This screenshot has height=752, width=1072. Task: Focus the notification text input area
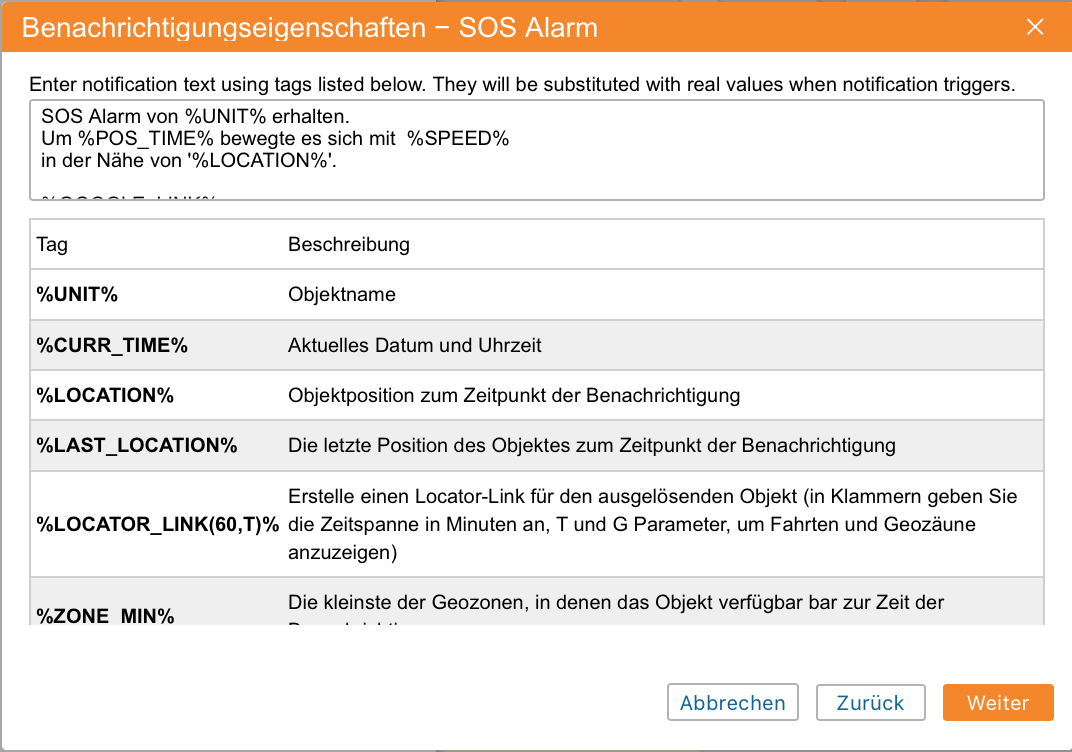click(x=536, y=150)
